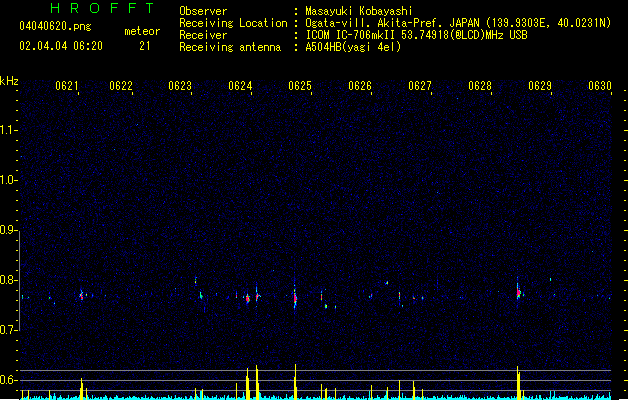Click time marker 0628
This screenshot has width=629, height=400.
tap(480, 86)
